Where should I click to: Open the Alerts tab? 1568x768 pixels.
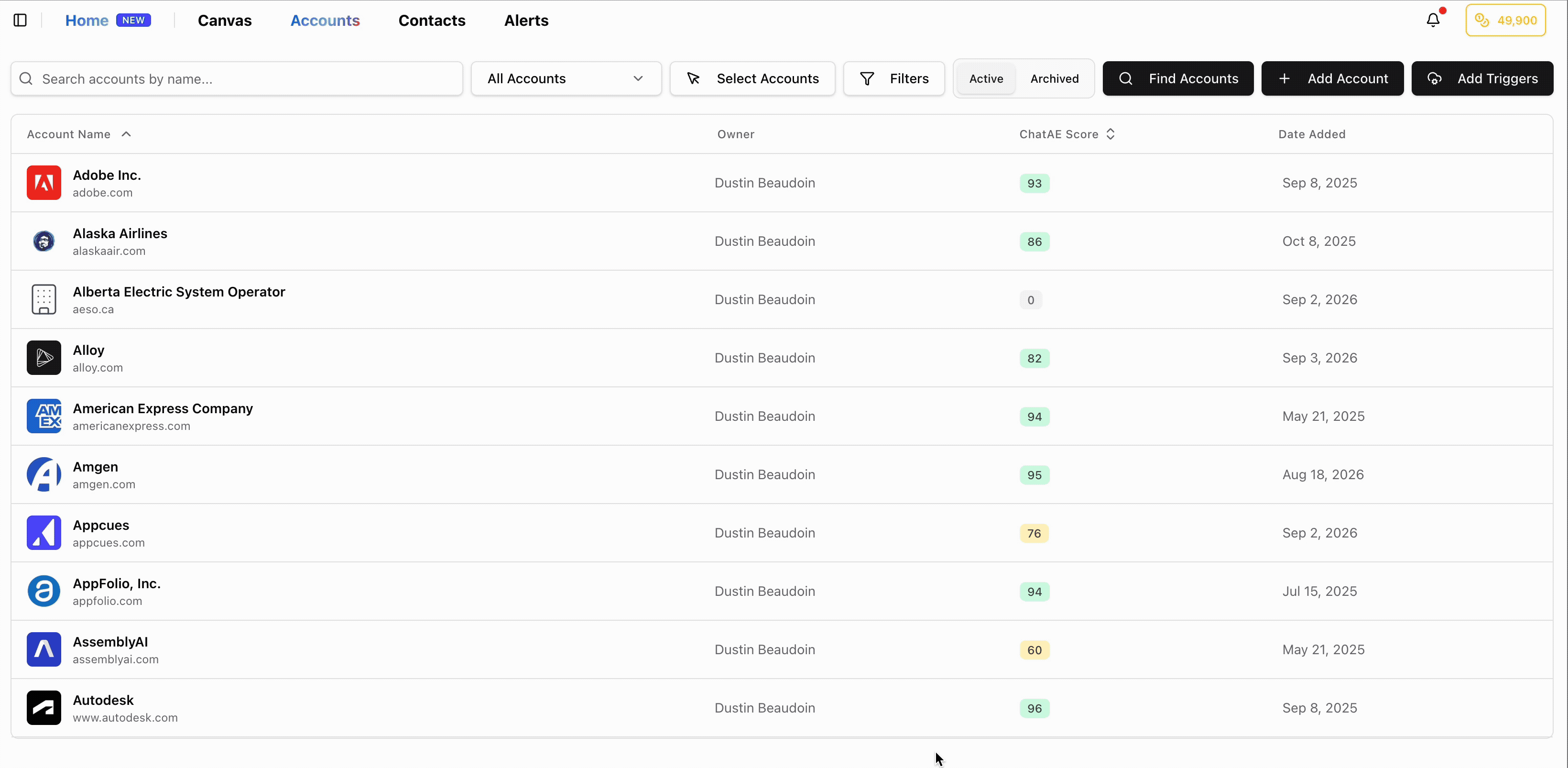click(526, 20)
